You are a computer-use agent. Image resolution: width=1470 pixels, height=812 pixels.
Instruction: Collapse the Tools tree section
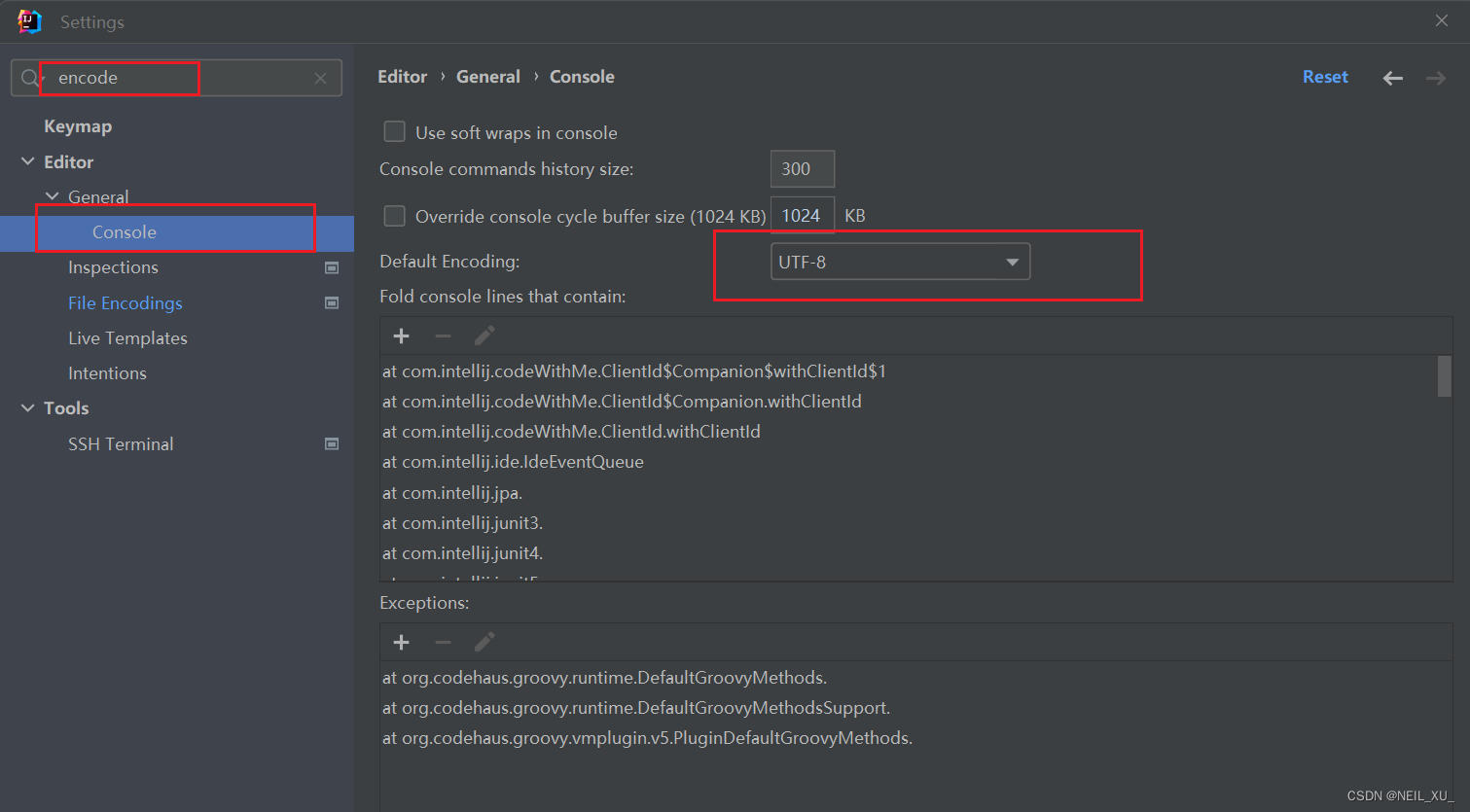tap(27, 407)
